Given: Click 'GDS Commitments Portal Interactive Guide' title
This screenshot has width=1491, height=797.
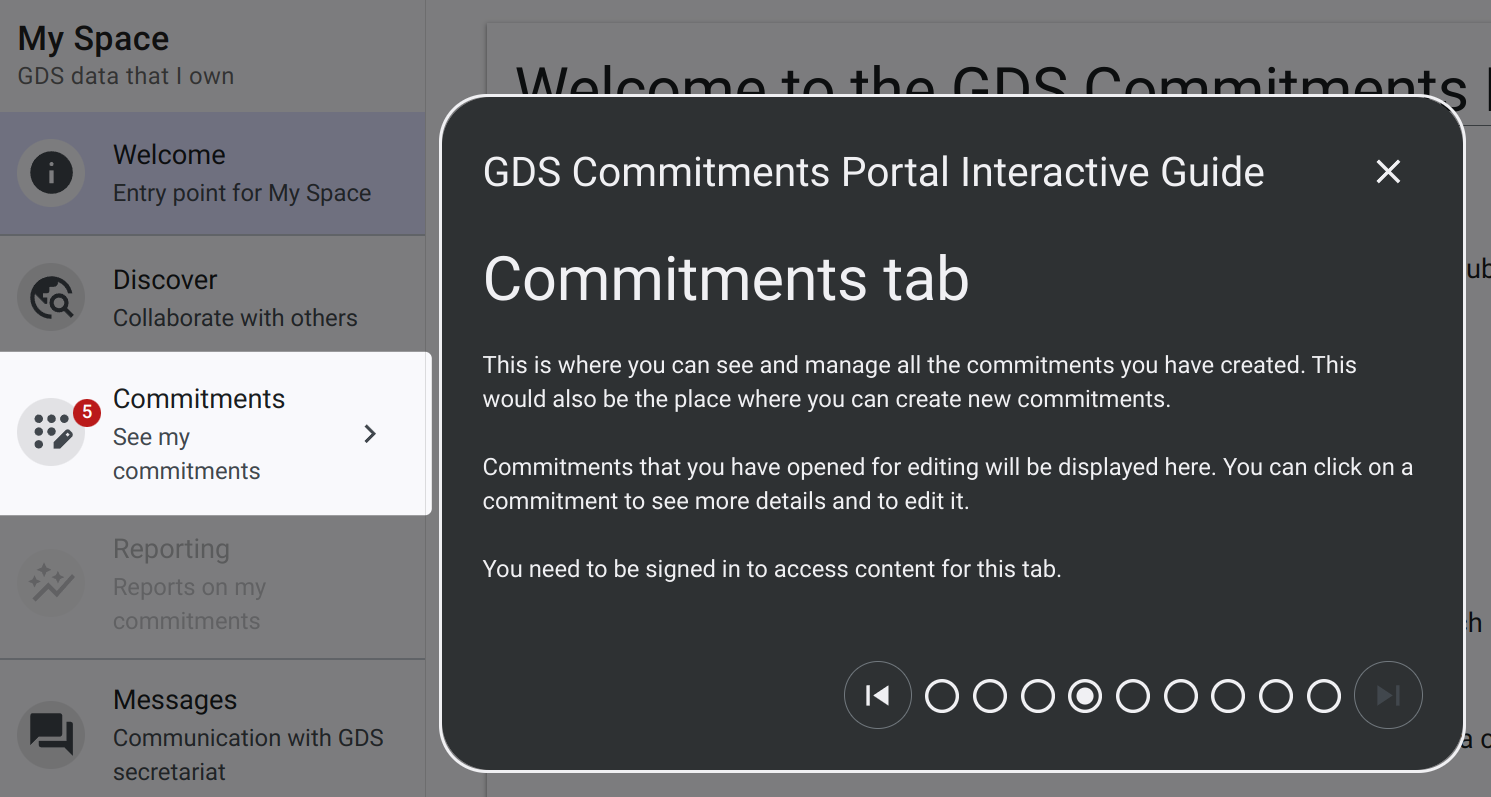Looking at the screenshot, I should click(x=873, y=172).
